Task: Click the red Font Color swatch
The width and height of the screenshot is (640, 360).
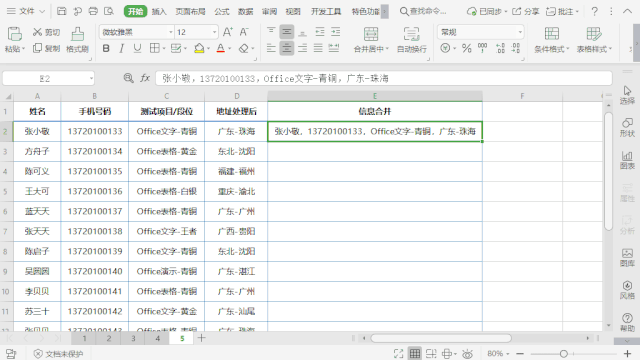Action: click(221, 48)
